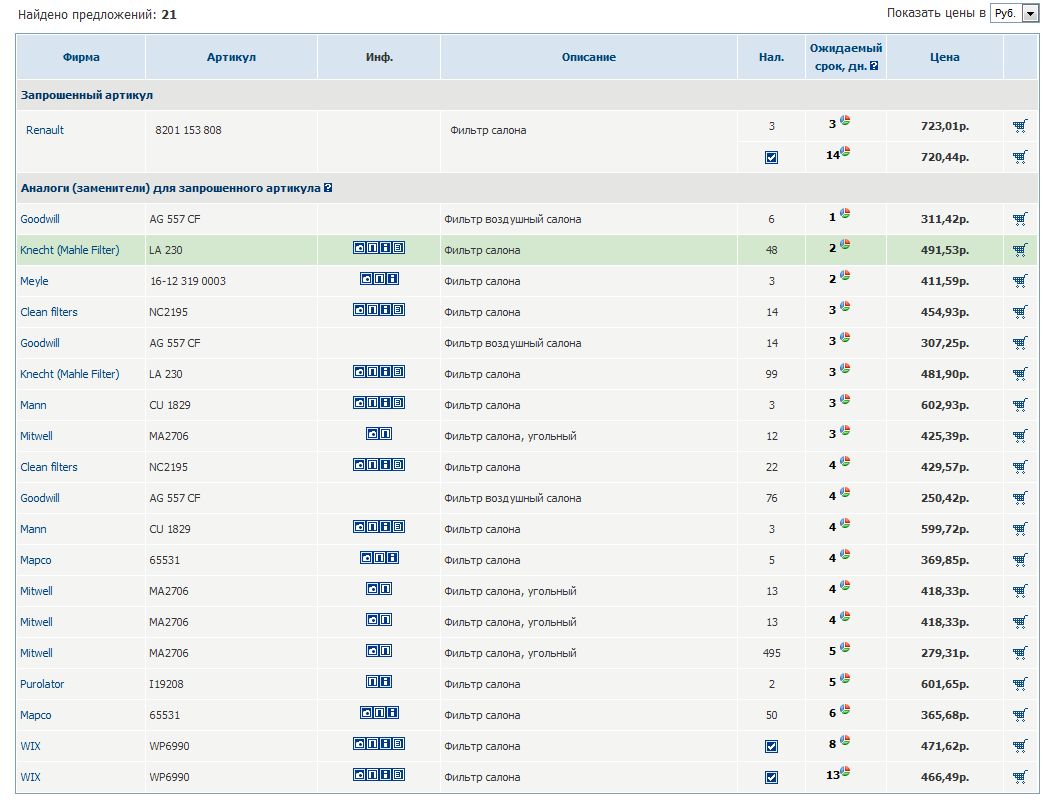This screenshot has width=1043, height=806.
Task: Click delivery statistics pie icon for Goodwill 311,42р.
Action: tap(845, 213)
